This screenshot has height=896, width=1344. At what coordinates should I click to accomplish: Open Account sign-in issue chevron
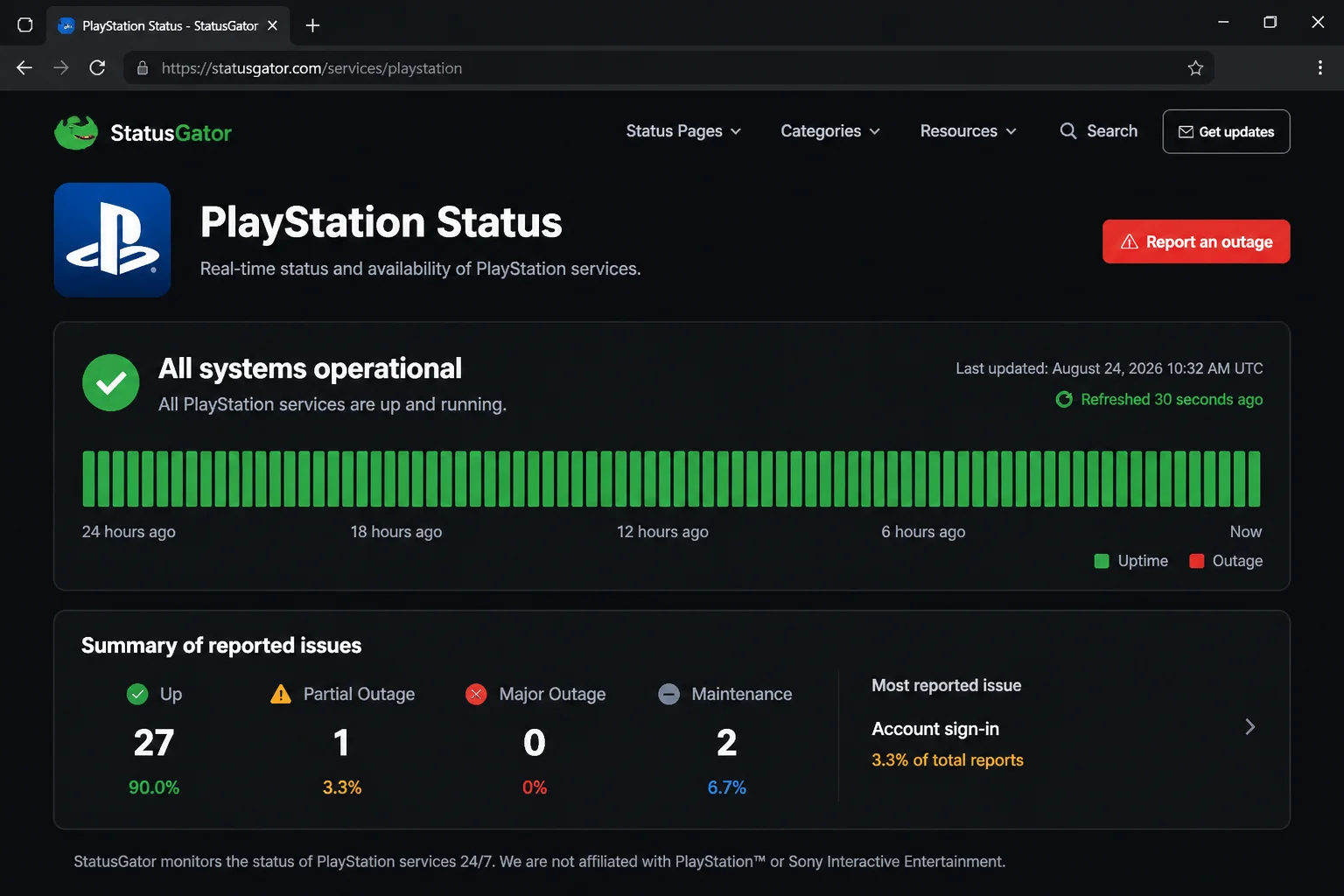click(x=1250, y=727)
